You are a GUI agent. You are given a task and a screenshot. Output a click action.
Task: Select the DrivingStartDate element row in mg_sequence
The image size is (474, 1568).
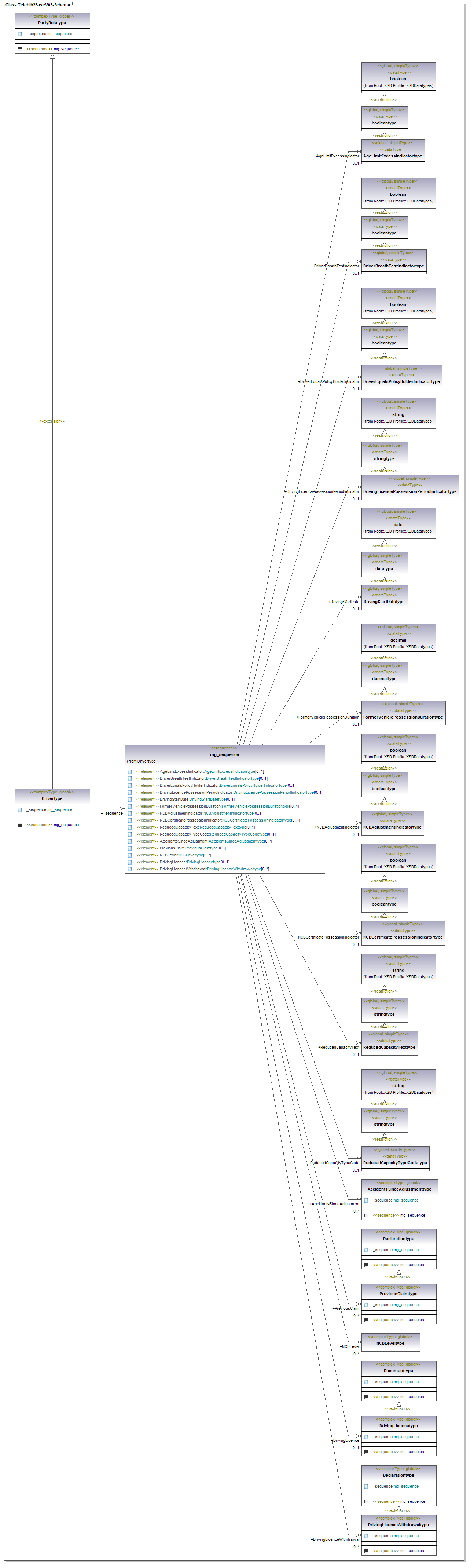click(196, 799)
